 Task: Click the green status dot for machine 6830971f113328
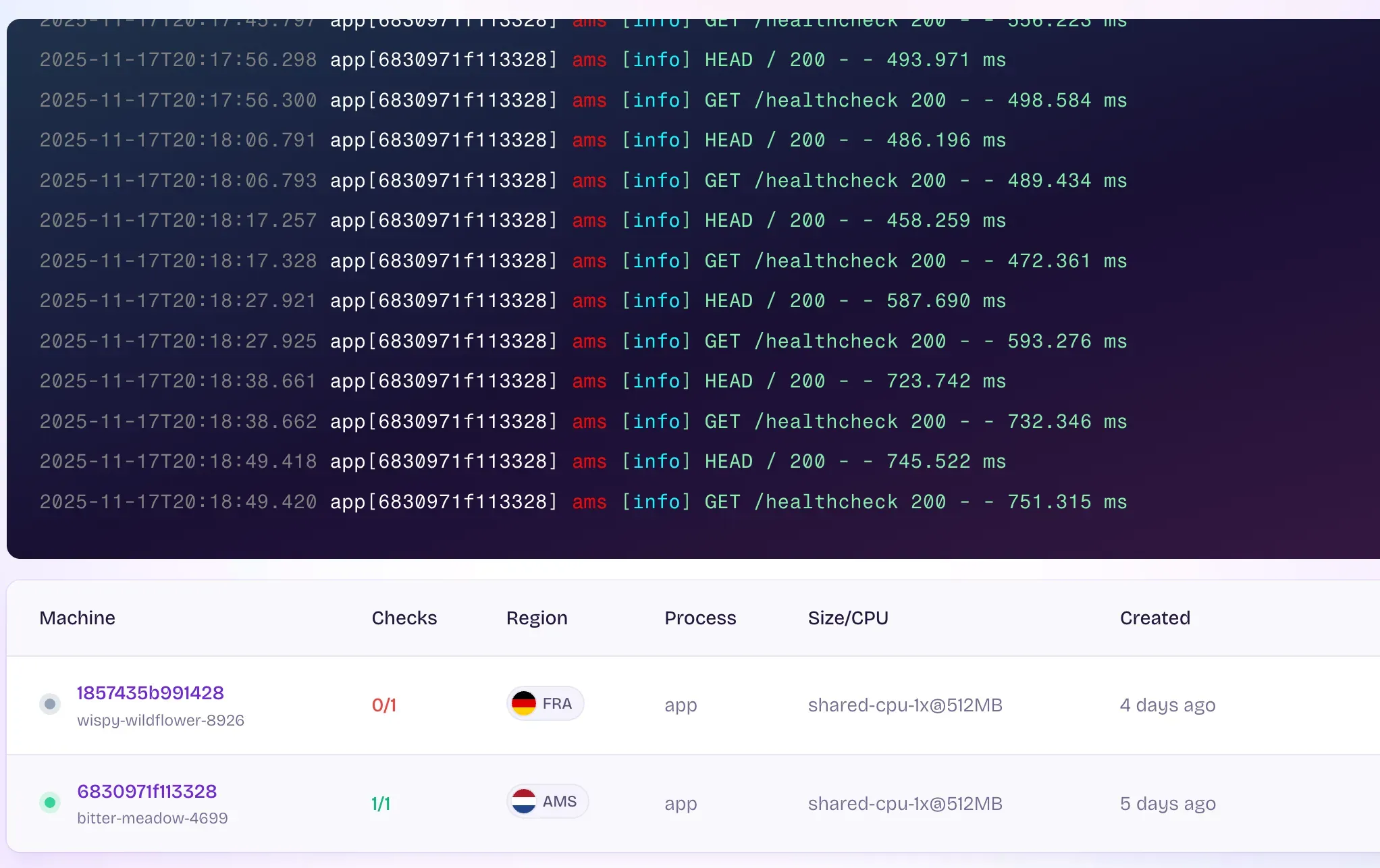[50, 803]
